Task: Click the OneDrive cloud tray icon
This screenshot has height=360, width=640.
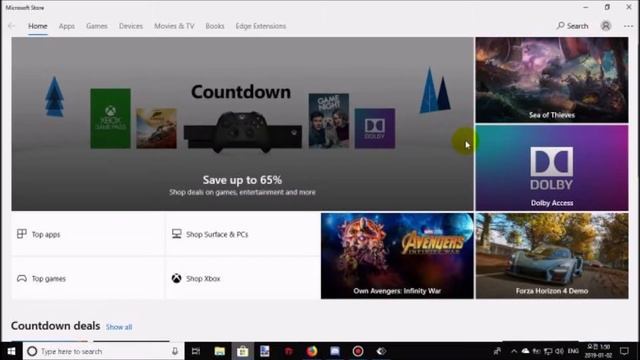Action: [525, 351]
